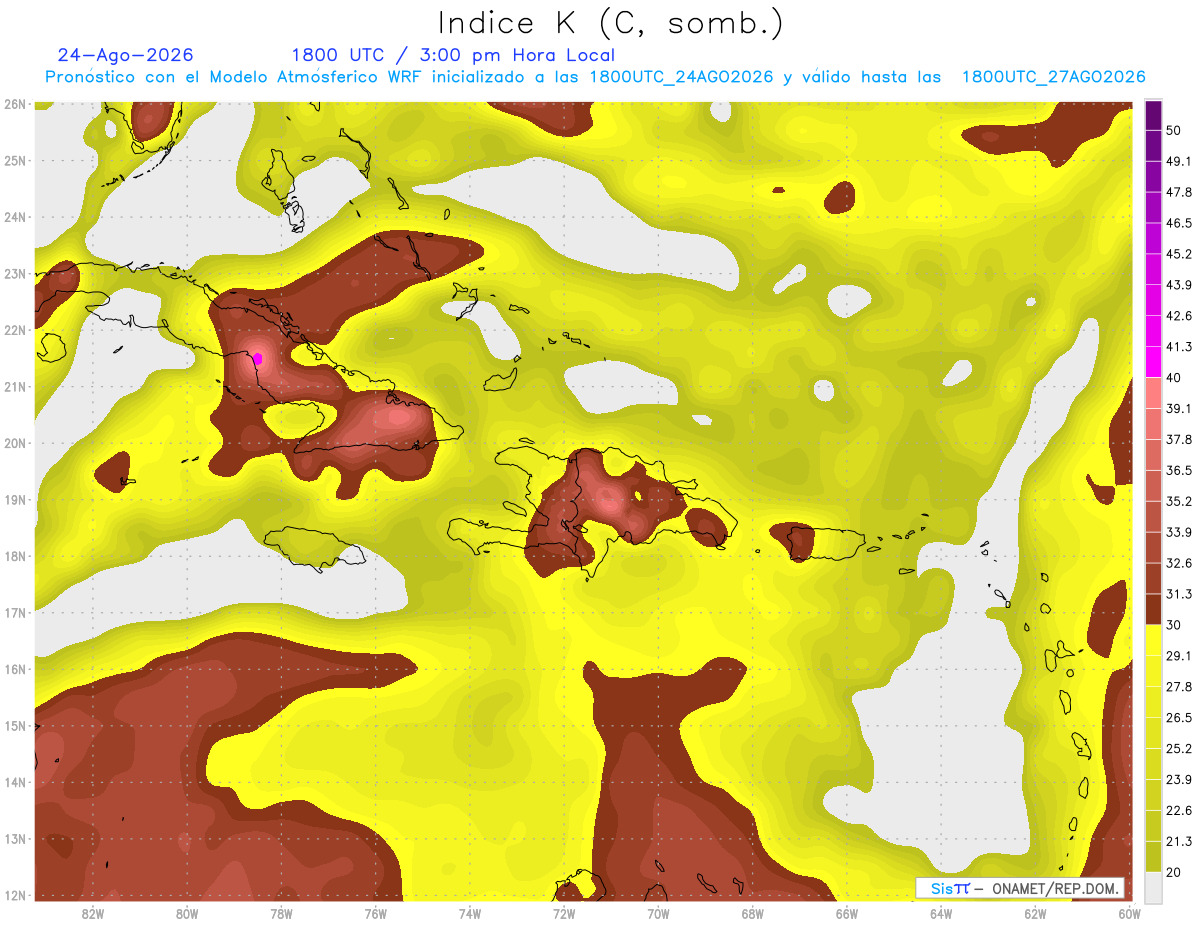Click the colorbar value '37.8'
Image resolution: width=1200 pixels, height=927 pixels.
point(1179,439)
